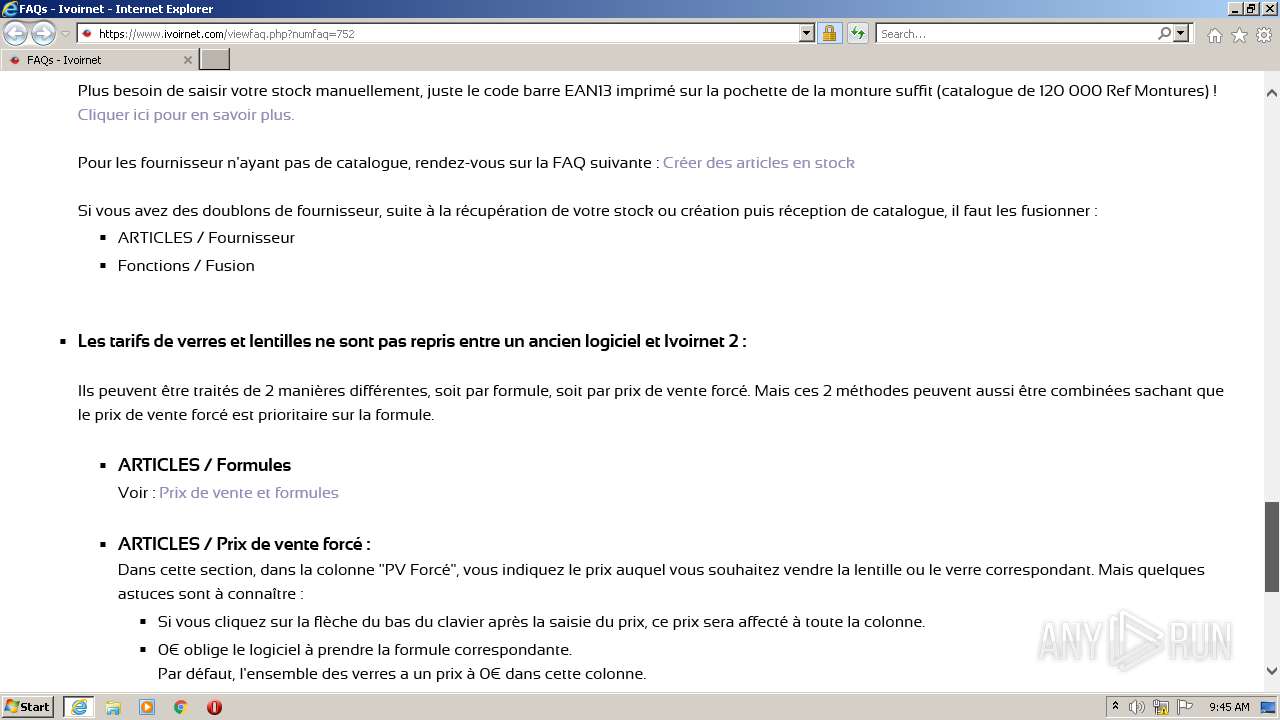1280x720 pixels.
Task: Click the ivoirnet.com address bar URL
Action: coord(226,34)
